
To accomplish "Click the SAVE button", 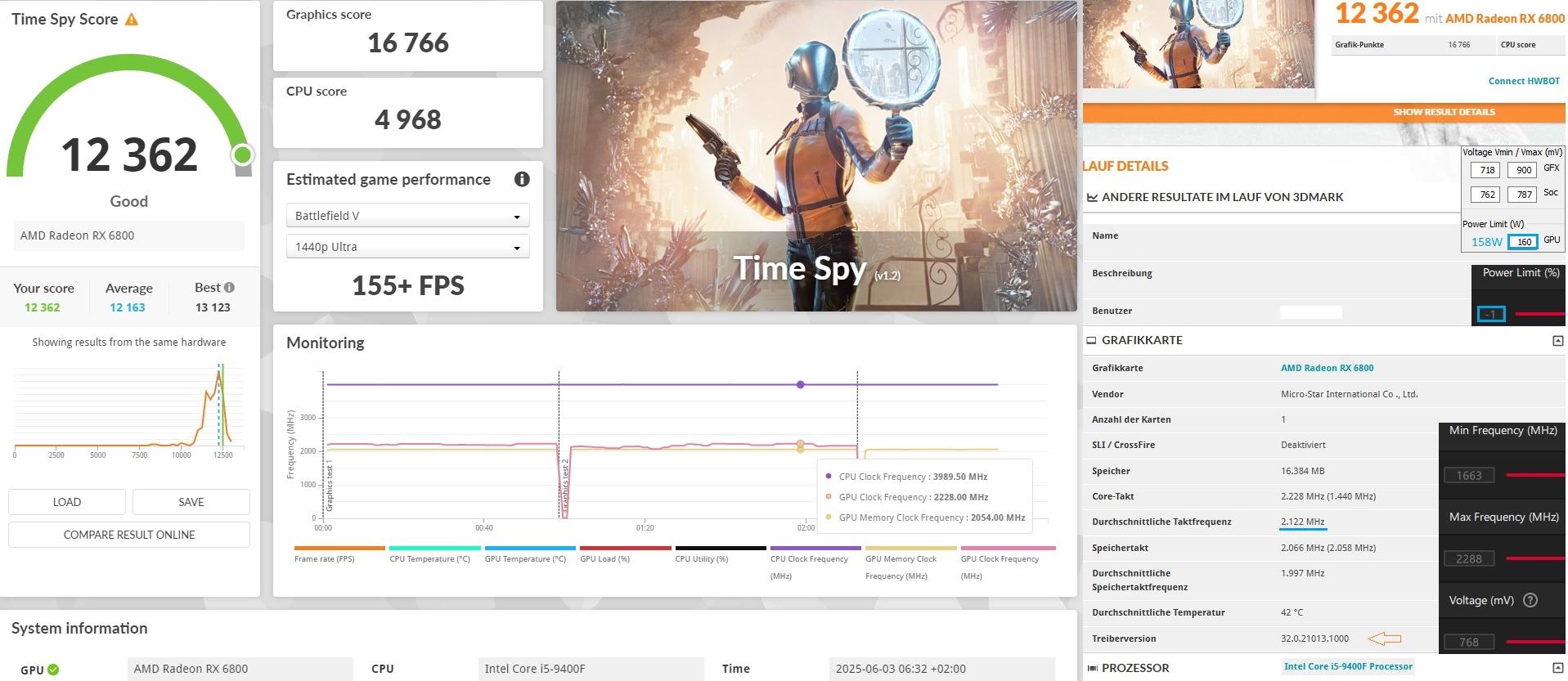I will point(191,502).
